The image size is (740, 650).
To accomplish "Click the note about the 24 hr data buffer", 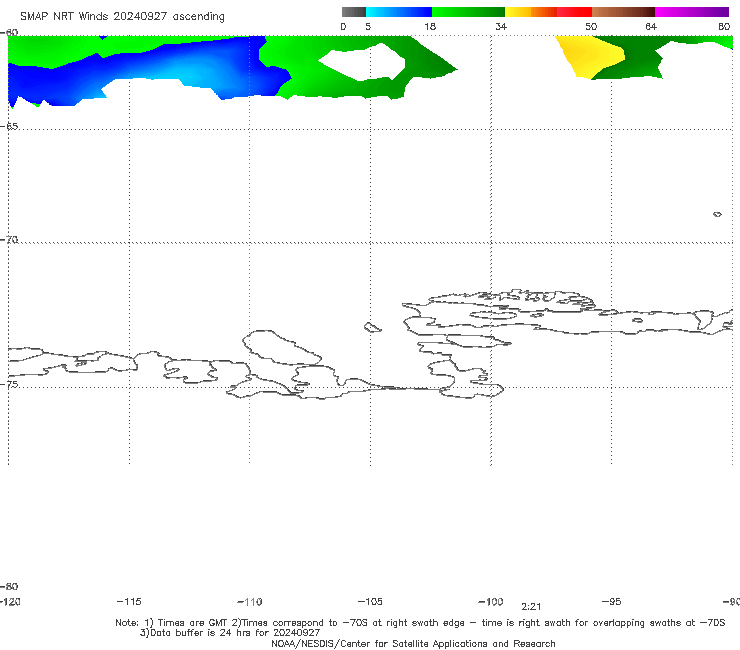I will pyautogui.click(x=230, y=633).
